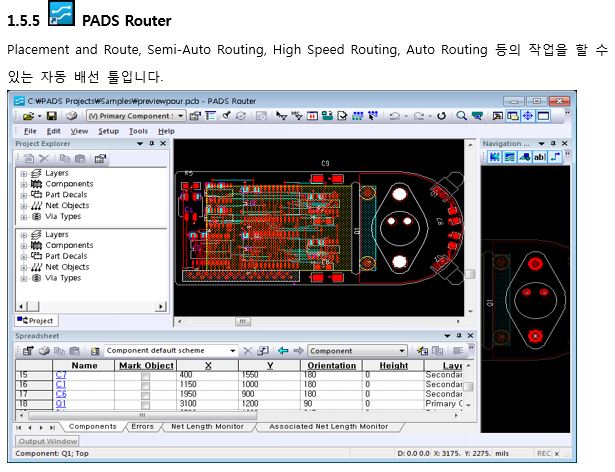The height and width of the screenshot is (472, 615).
Task: Open the main toolbar Properties icon
Action: click(x=195, y=116)
